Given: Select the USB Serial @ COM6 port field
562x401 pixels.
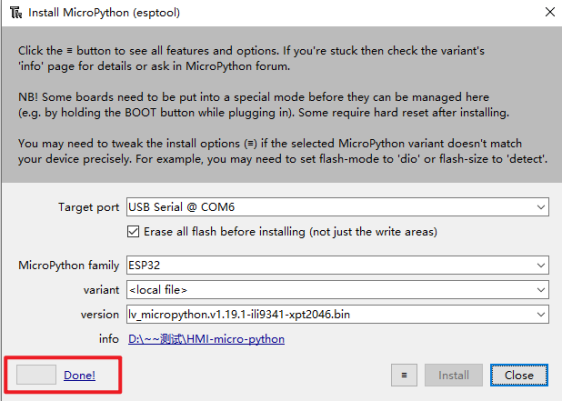Looking at the screenshot, I should (337, 207).
